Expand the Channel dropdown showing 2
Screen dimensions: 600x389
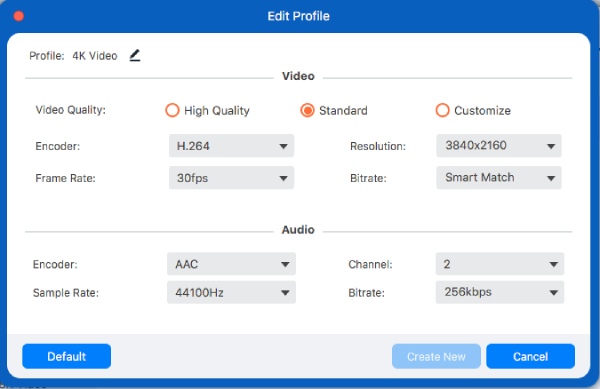point(500,264)
